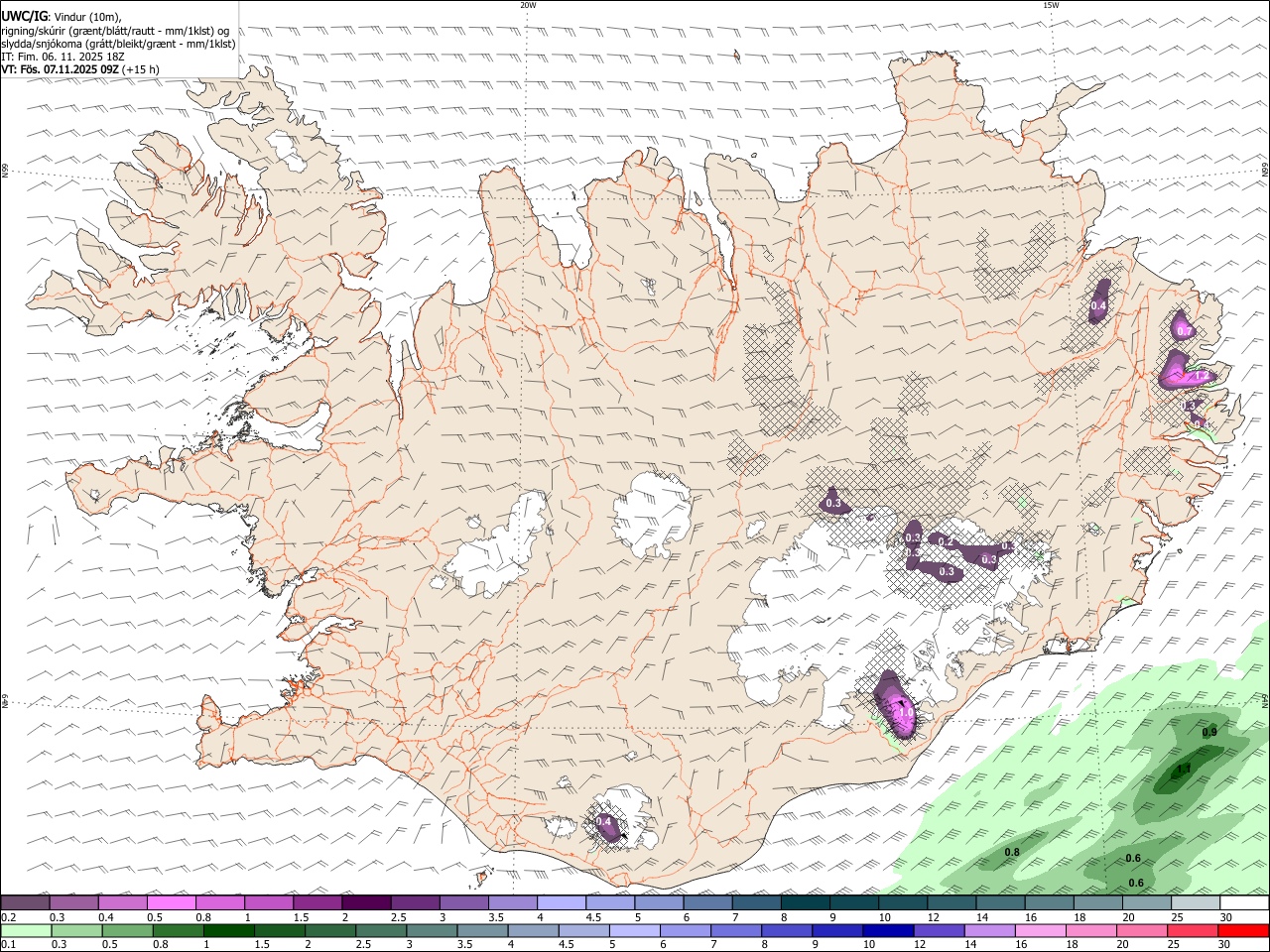Select lower legend swatch between 0.3 and 0.5

[76, 930]
